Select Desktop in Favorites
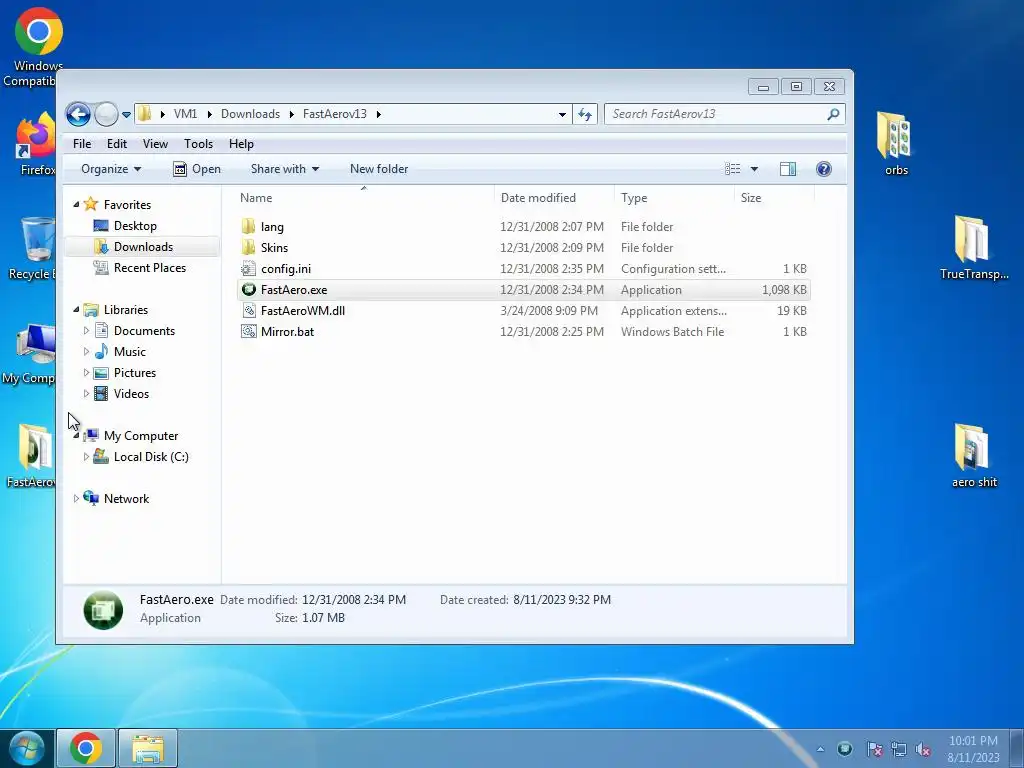This screenshot has height=768, width=1024. pos(135,226)
